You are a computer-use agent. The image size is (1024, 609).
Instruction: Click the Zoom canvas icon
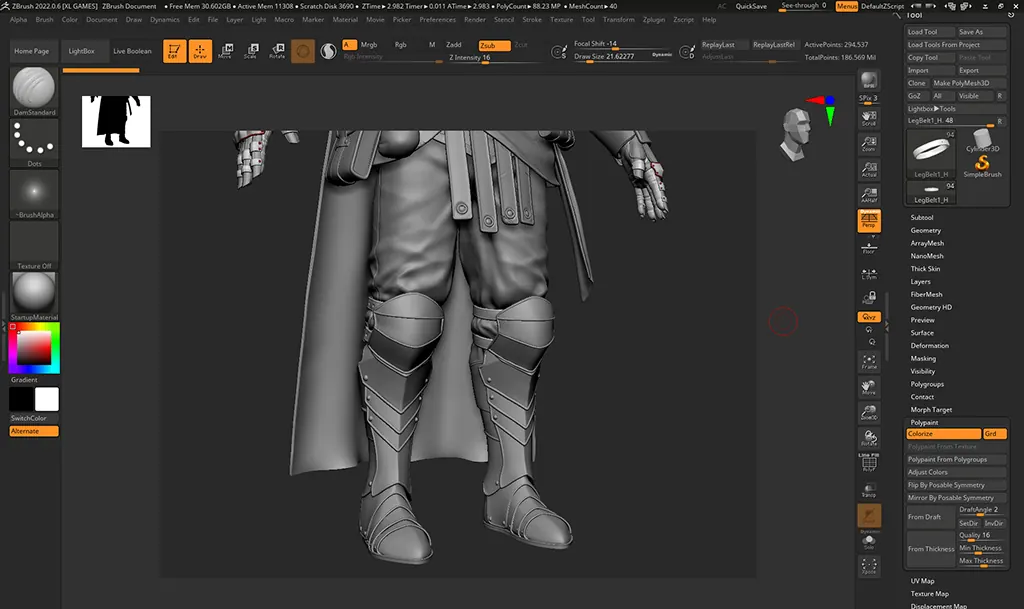coord(869,144)
